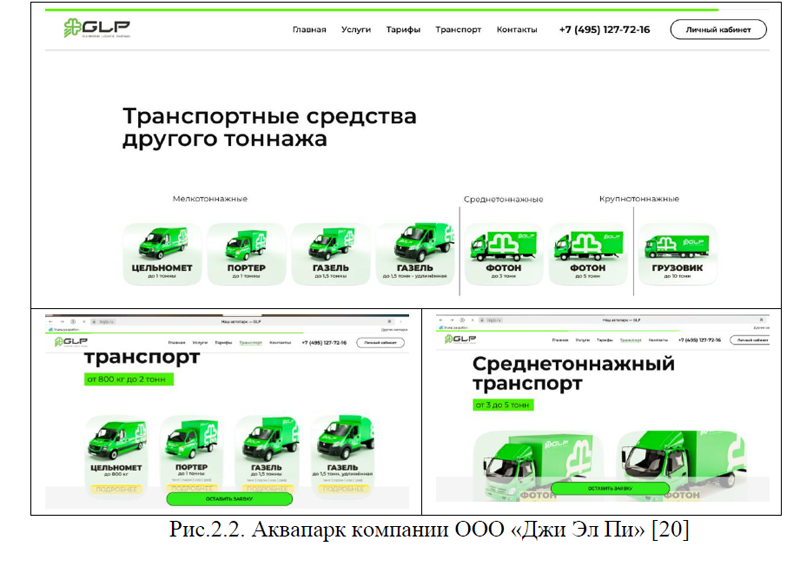Go back in the browser showing 800 кг–2 тонн page
Screen dimensions: 800x586
[x=51, y=322]
